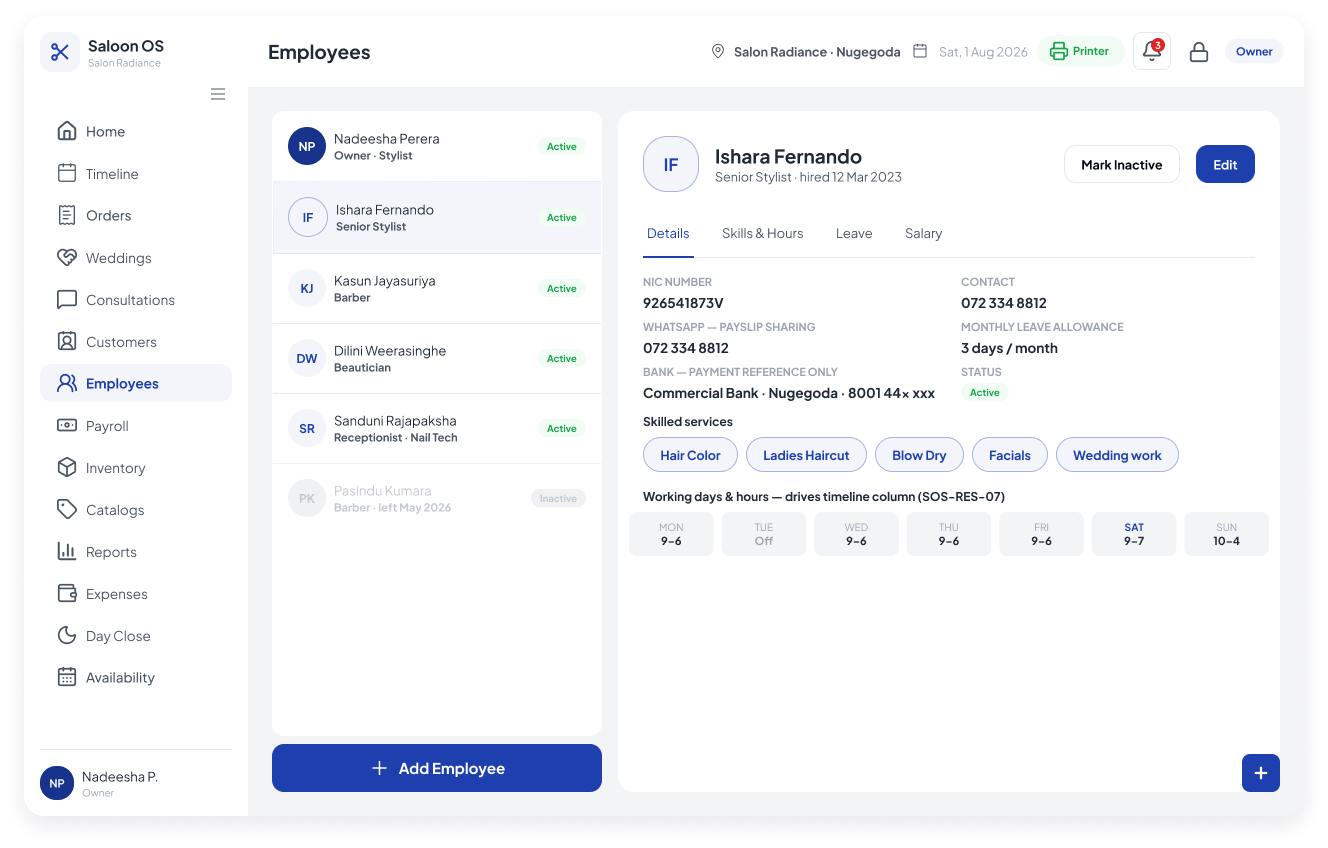Open the Salary tab
The height and width of the screenshot is (848, 1328).
[924, 233]
